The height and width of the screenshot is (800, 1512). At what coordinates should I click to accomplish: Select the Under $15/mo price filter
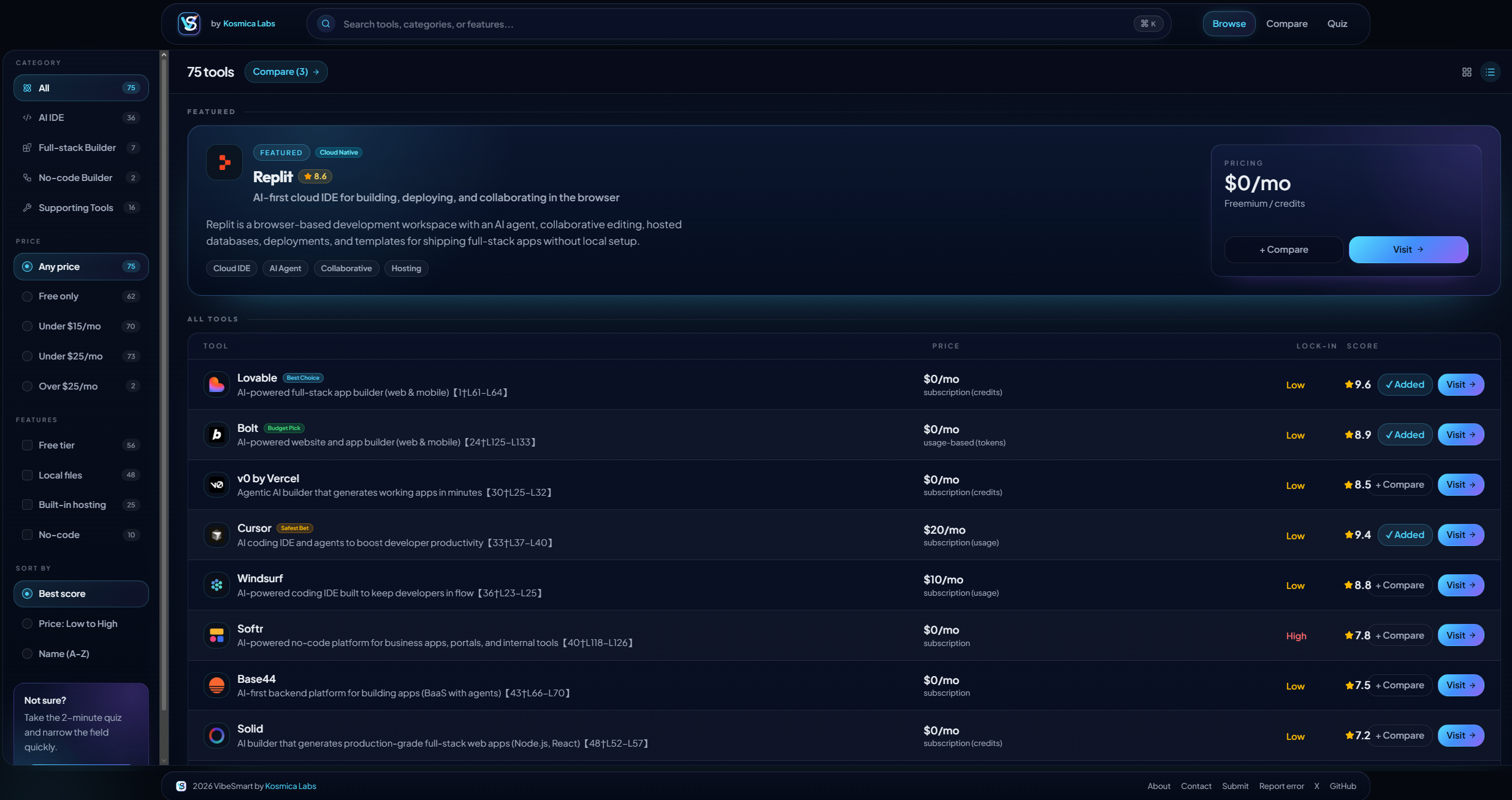(x=81, y=326)
